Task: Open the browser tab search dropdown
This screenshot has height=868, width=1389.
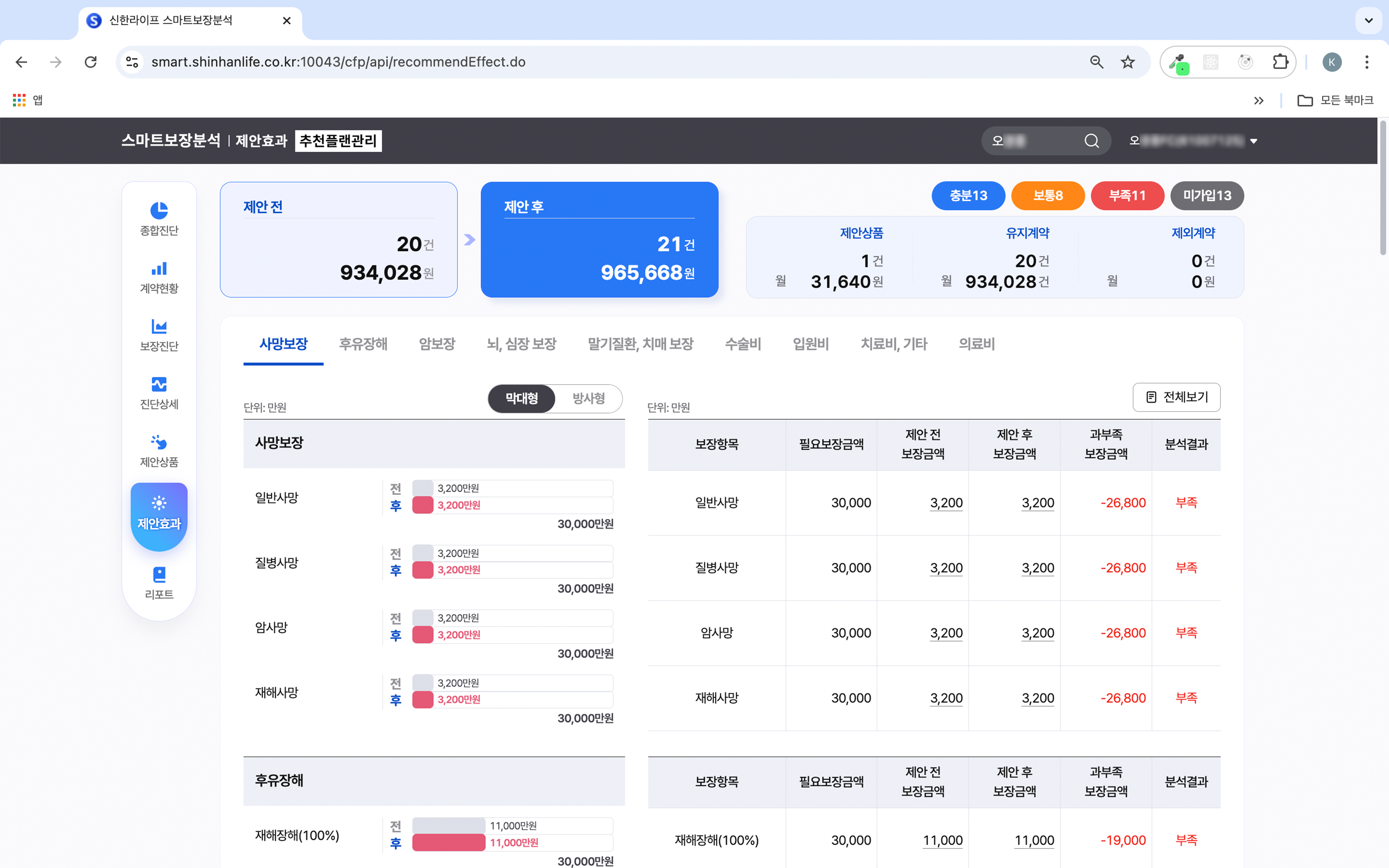Action: pos(1369,20)
